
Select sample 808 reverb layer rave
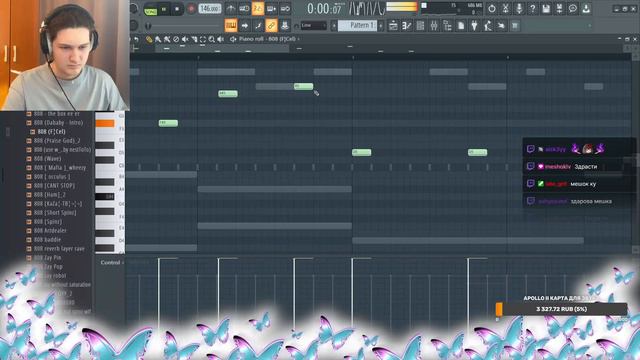tap(59, 248)
